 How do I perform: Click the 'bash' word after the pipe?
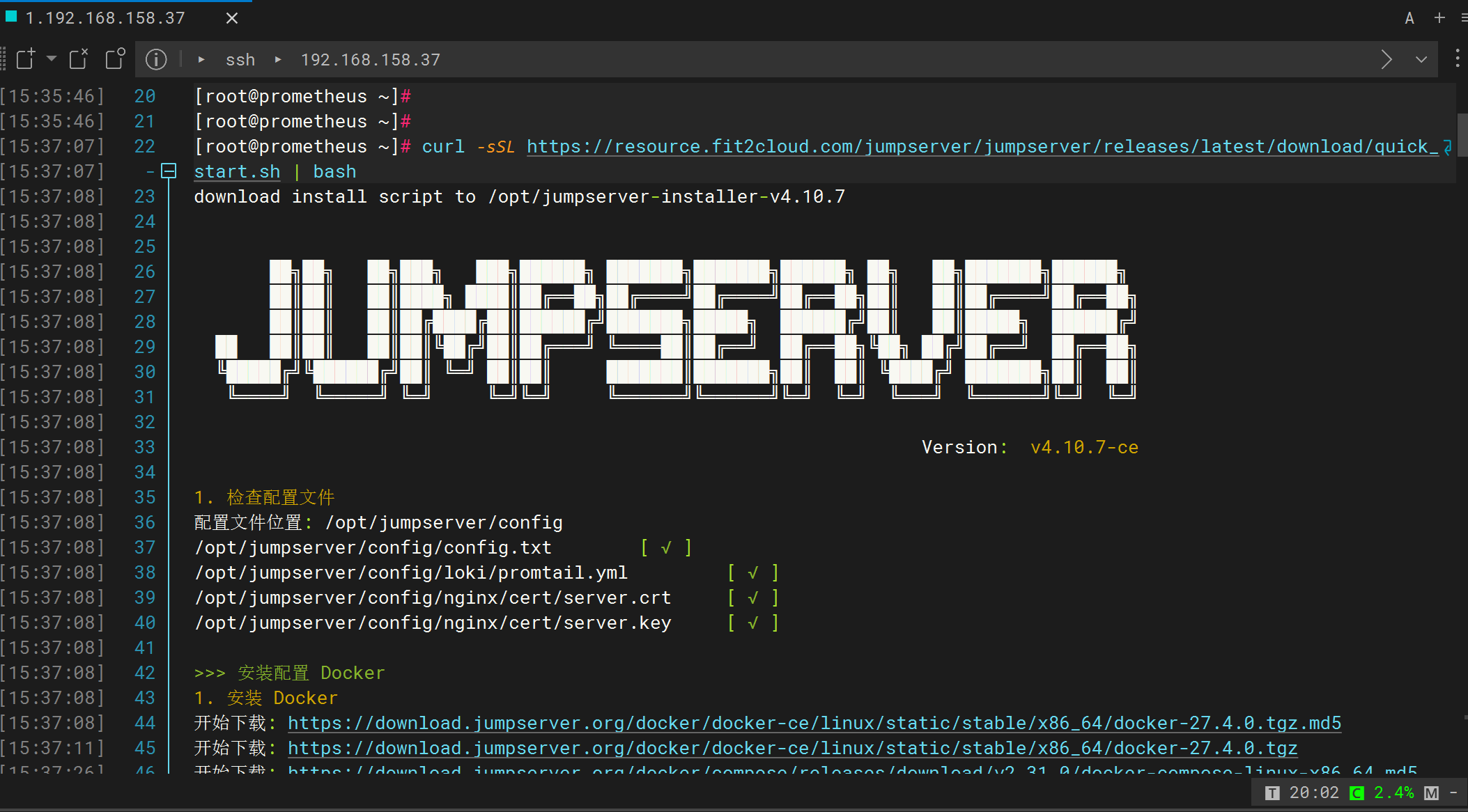[x=334, y=171]
